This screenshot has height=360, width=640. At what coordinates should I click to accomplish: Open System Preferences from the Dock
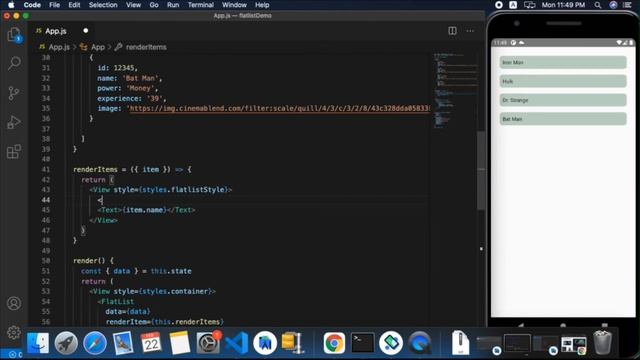pyautogui.click(x=208, y=343)
